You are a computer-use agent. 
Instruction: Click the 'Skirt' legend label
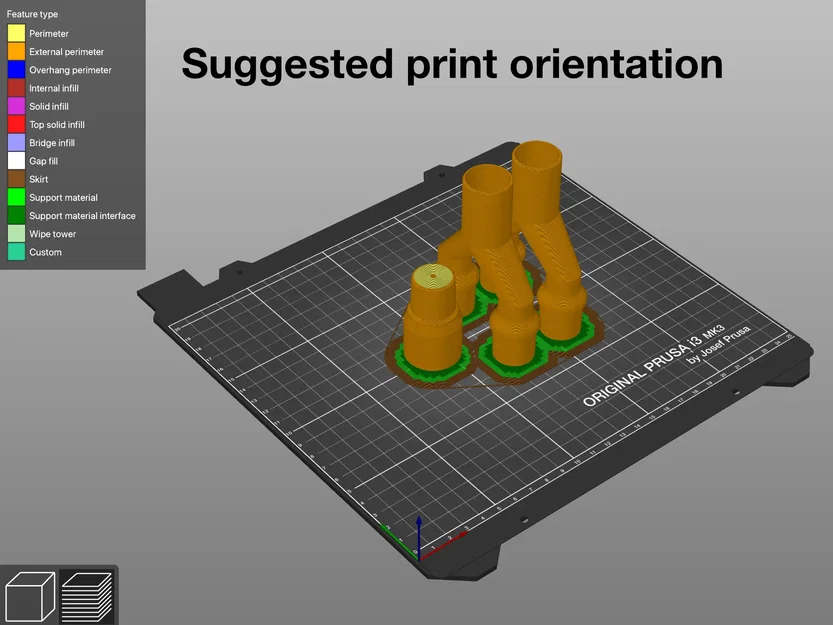click(x=39, y=179)
